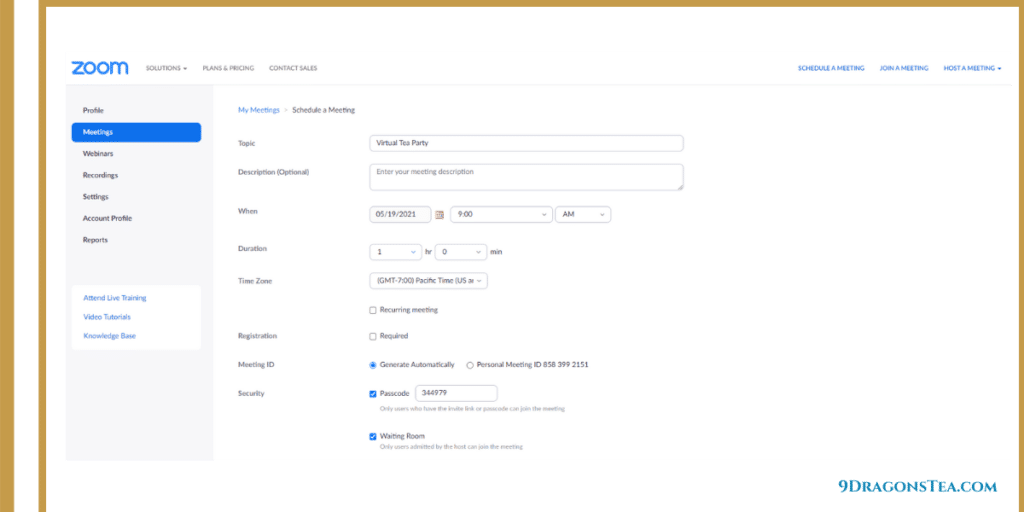Open the Video Tutorials link

pos(107,317)
